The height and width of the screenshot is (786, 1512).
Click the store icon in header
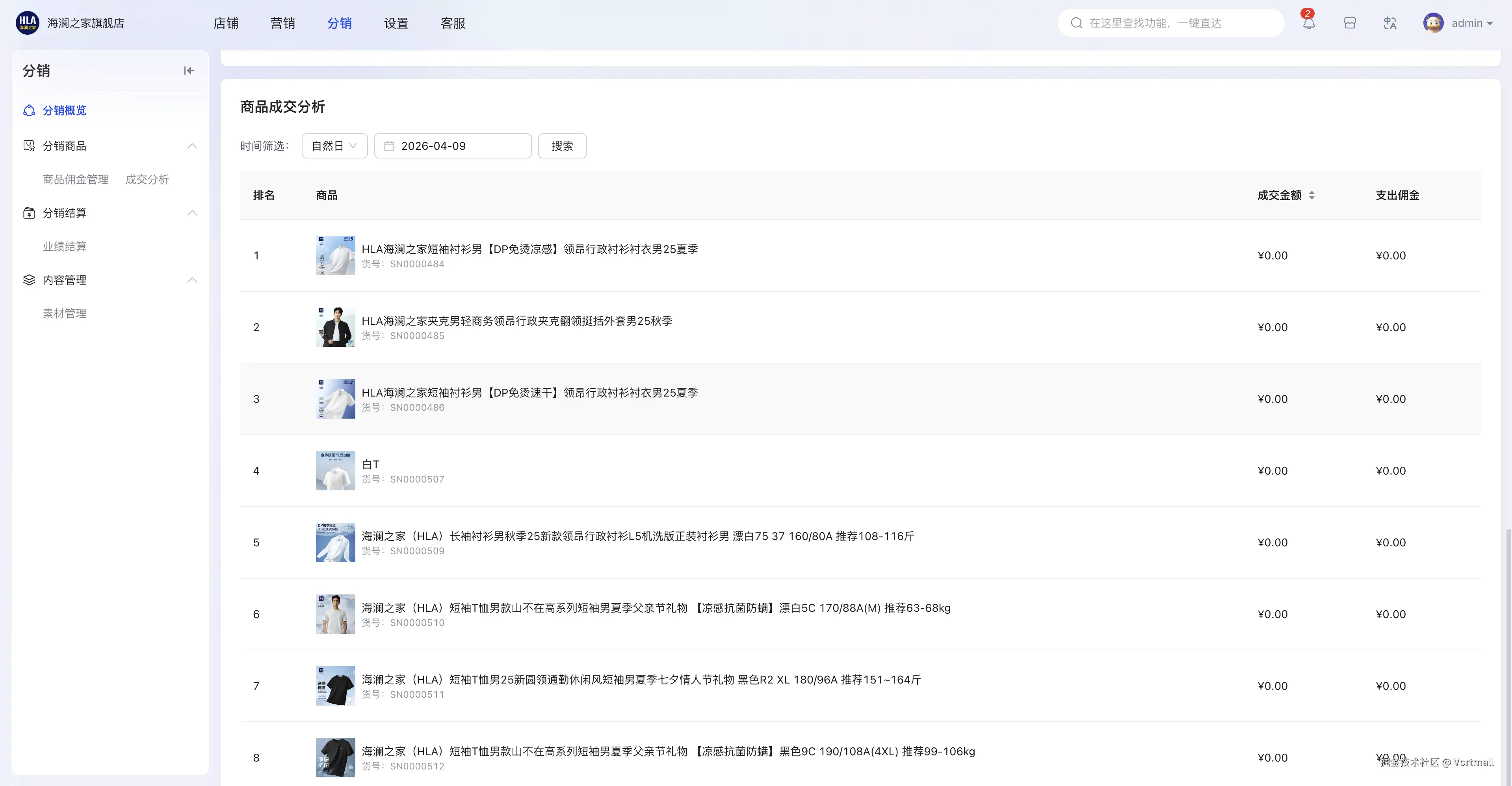point(1349,23)
